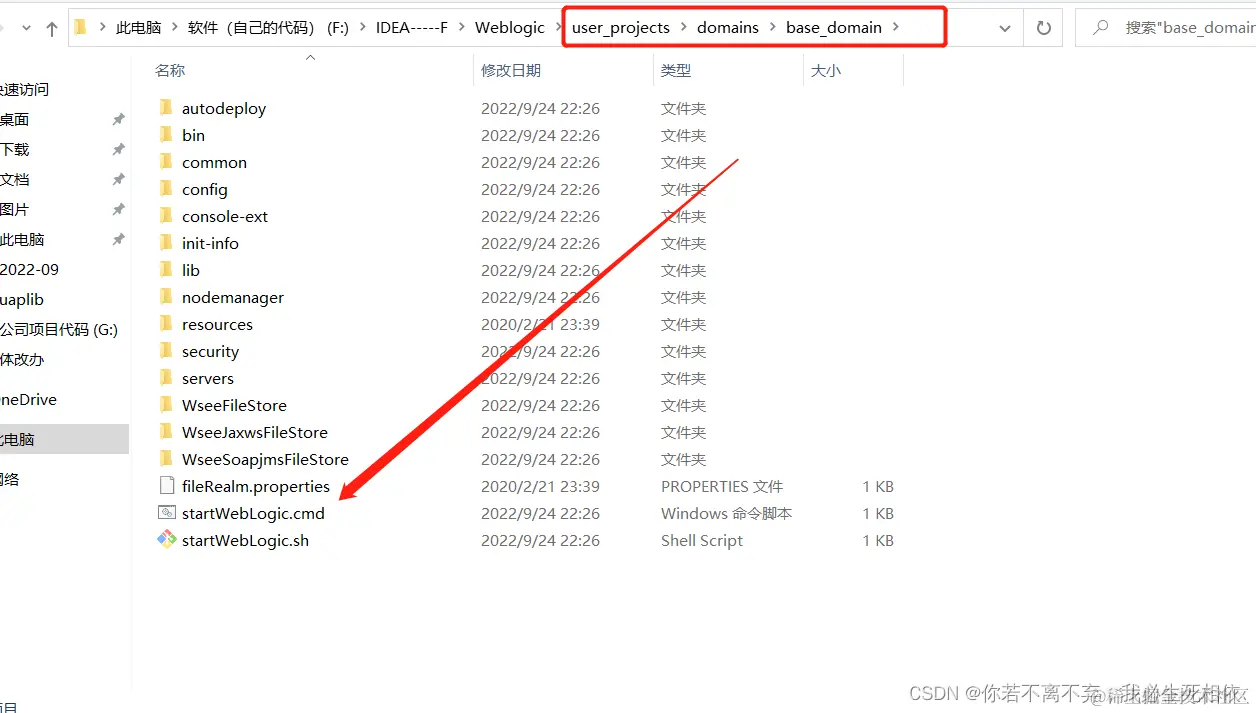Click the config folder icon
1256x713 pixels.
click(x=166, y=189)
